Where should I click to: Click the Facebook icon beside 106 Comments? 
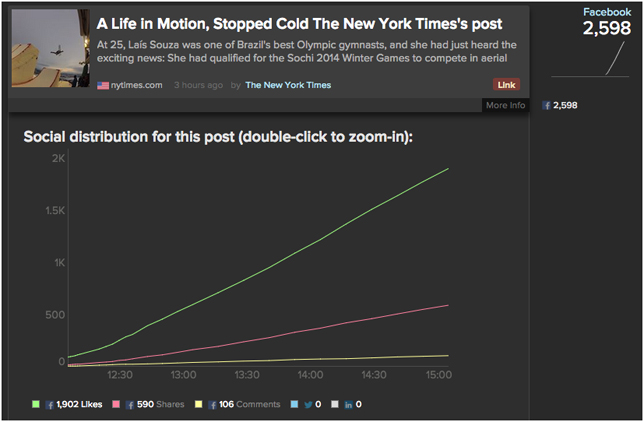(x=212, y=405)
